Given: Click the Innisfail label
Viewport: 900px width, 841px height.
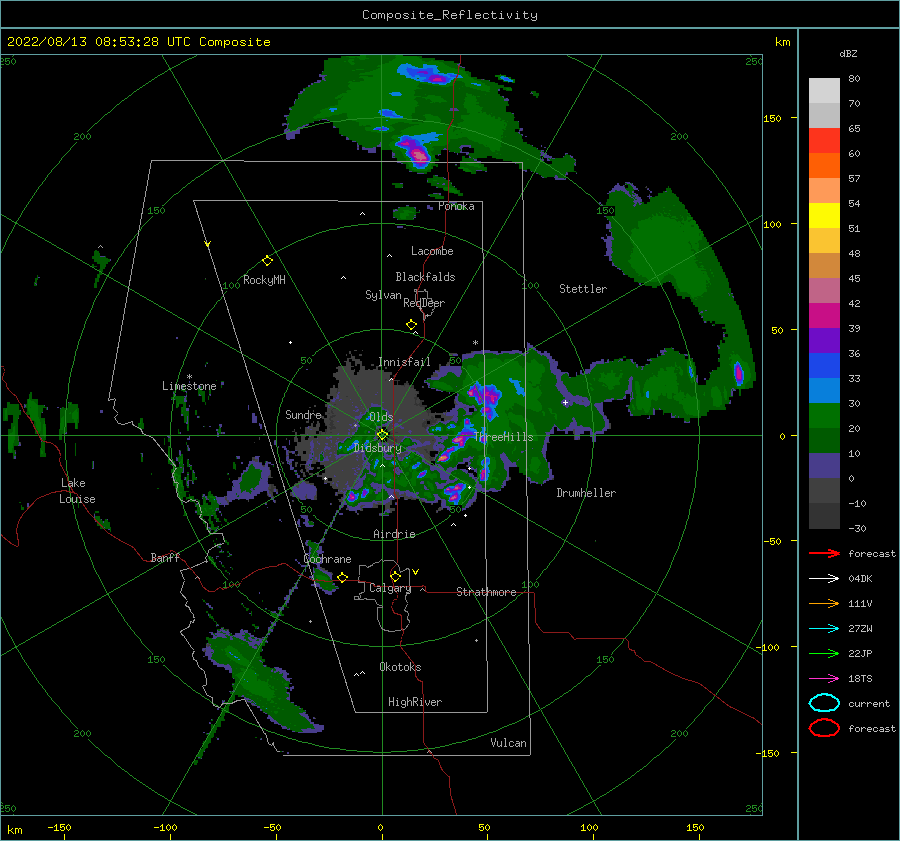Looking at the screenshot, I should [x=404, y=362].
